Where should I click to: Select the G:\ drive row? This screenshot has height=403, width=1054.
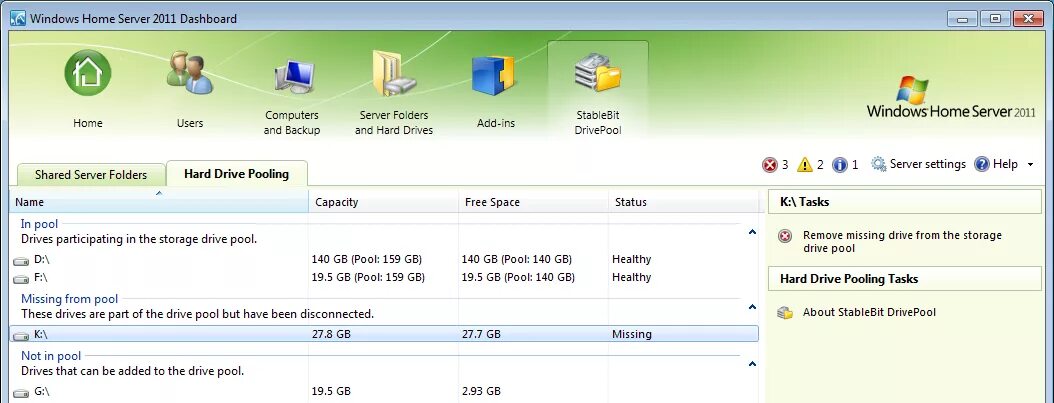(x=384, y=391)
